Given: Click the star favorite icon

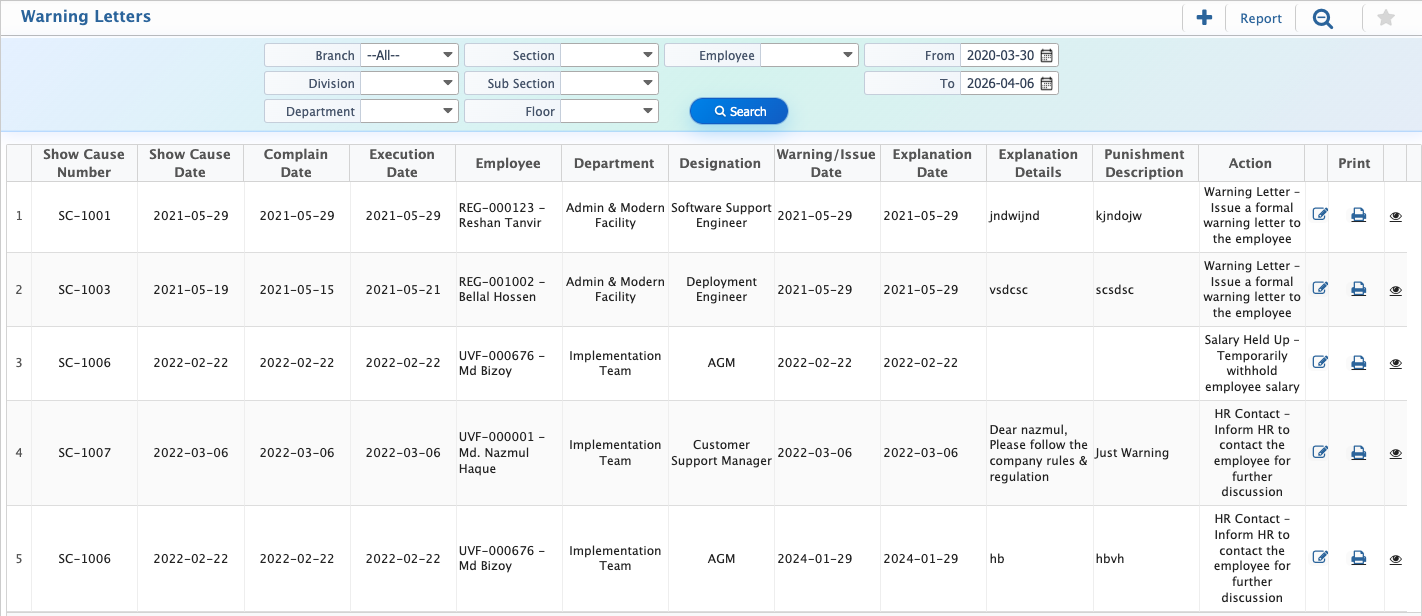Looking at the screenshot, I should click(1385, 18).
